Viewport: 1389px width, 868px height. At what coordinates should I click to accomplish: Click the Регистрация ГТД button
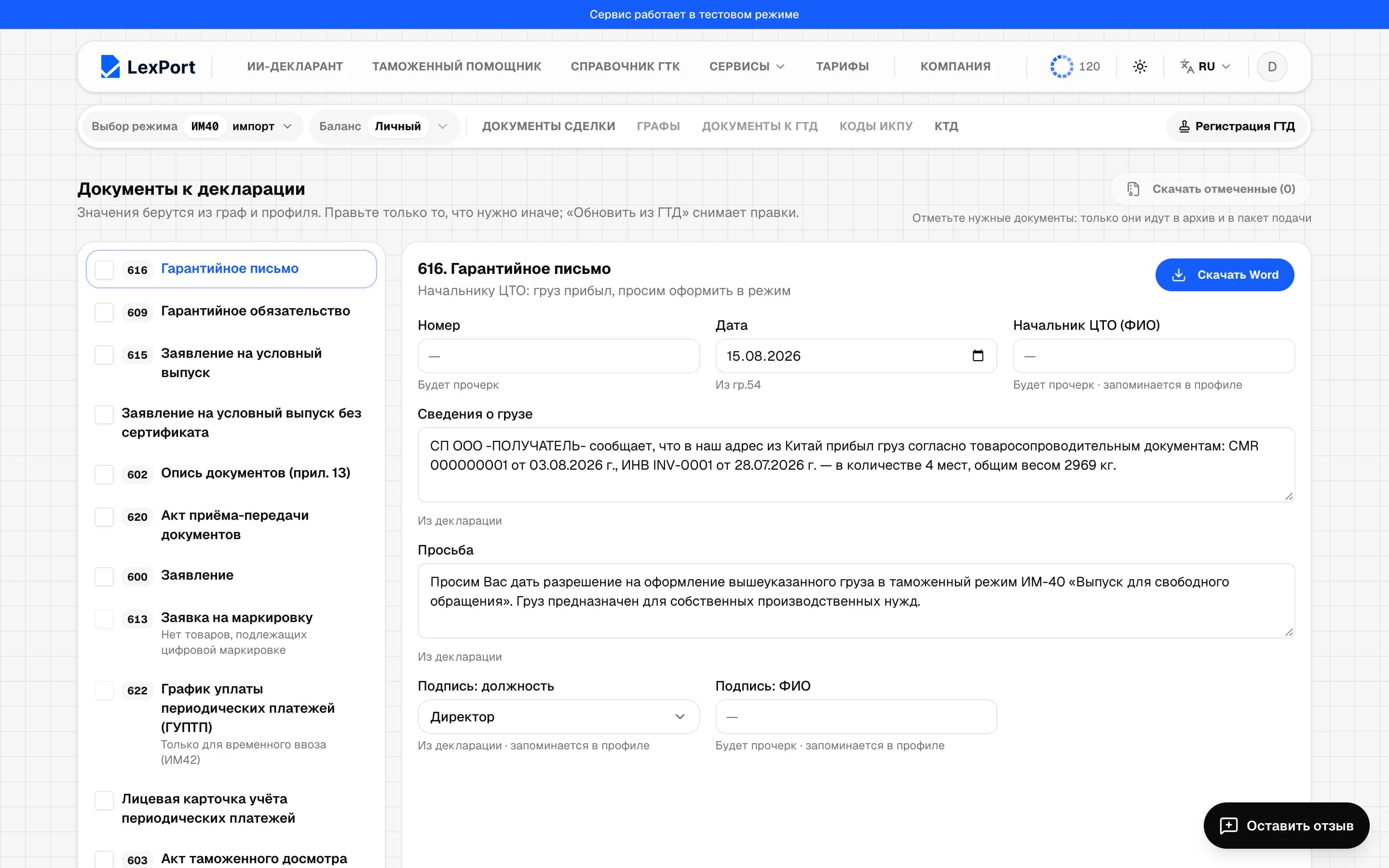tap(1237, 126)
